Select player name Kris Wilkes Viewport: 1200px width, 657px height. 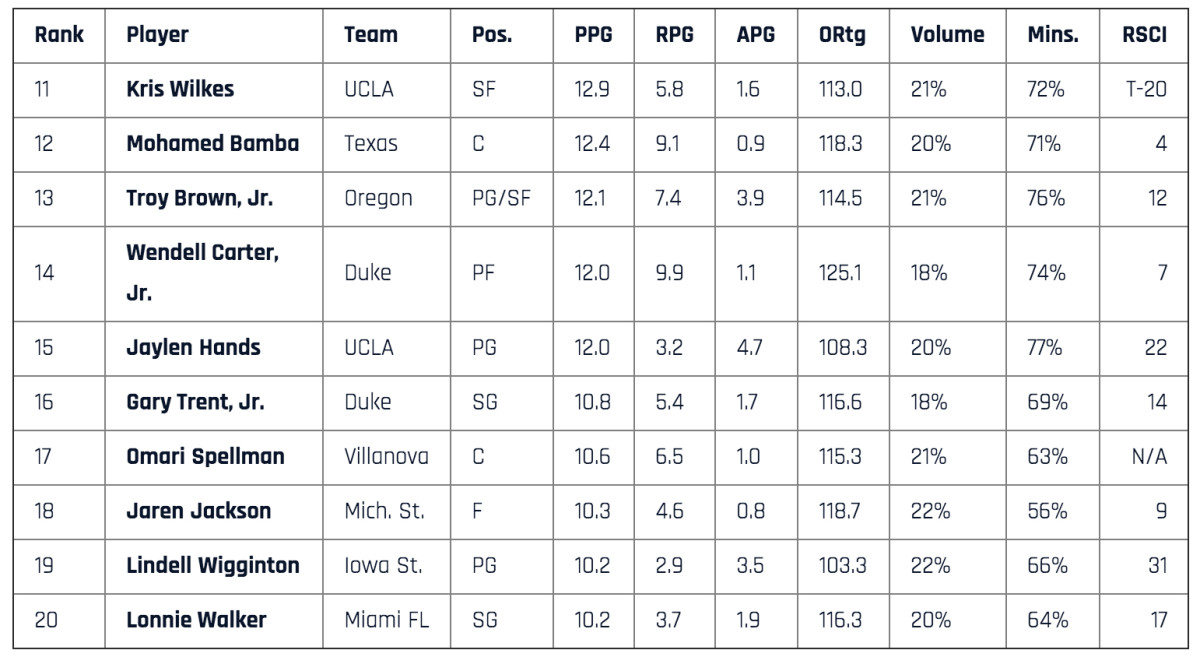180,89
